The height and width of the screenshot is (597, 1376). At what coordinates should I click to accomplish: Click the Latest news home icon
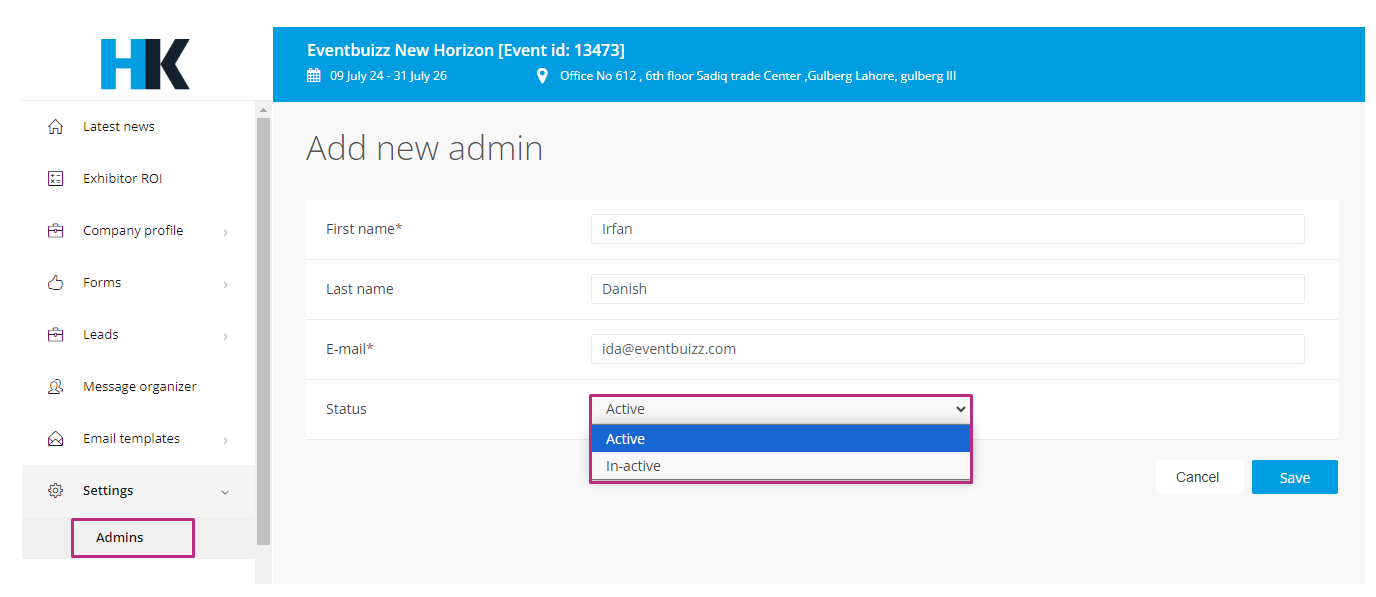coord(56,127)
